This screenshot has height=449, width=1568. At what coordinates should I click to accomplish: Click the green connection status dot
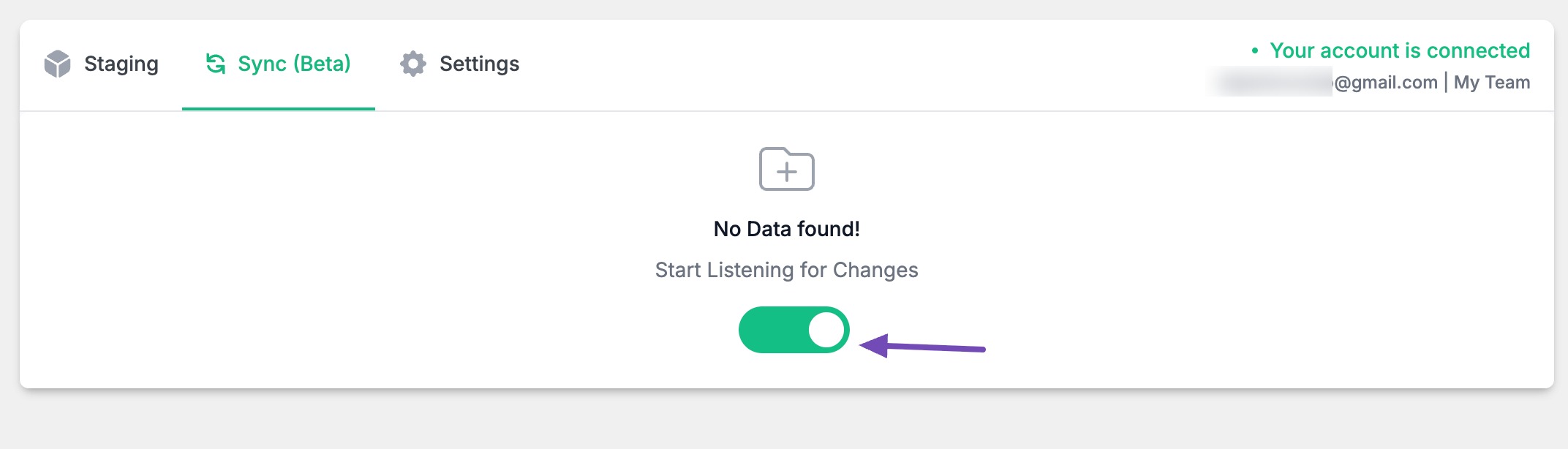pyautogui.click(x=1255, y=51)
